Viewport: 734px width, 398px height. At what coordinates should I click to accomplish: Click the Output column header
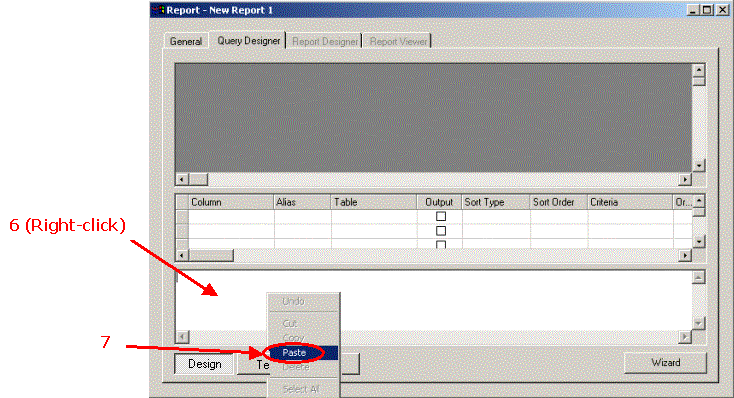tap(439, 202)
